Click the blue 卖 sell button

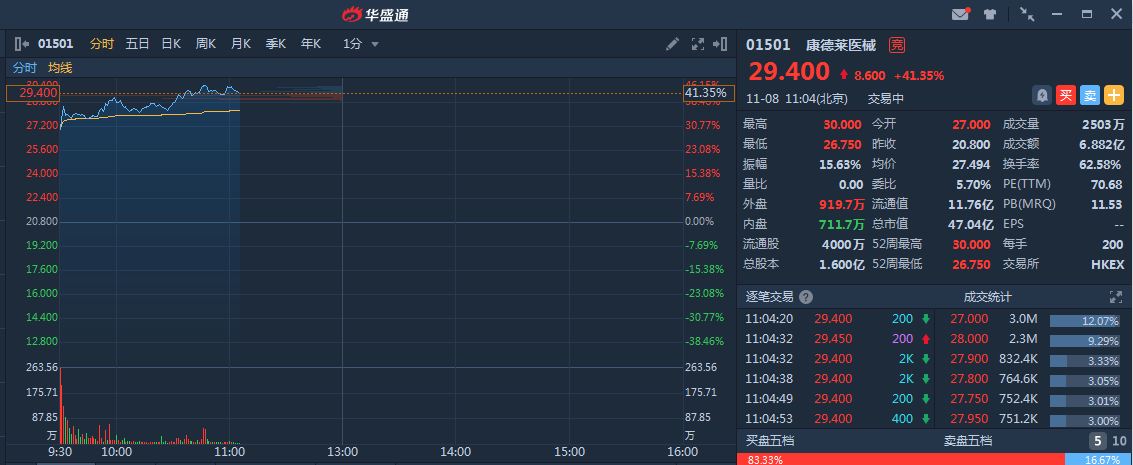pyautogui.click(x=1090, y=95)
